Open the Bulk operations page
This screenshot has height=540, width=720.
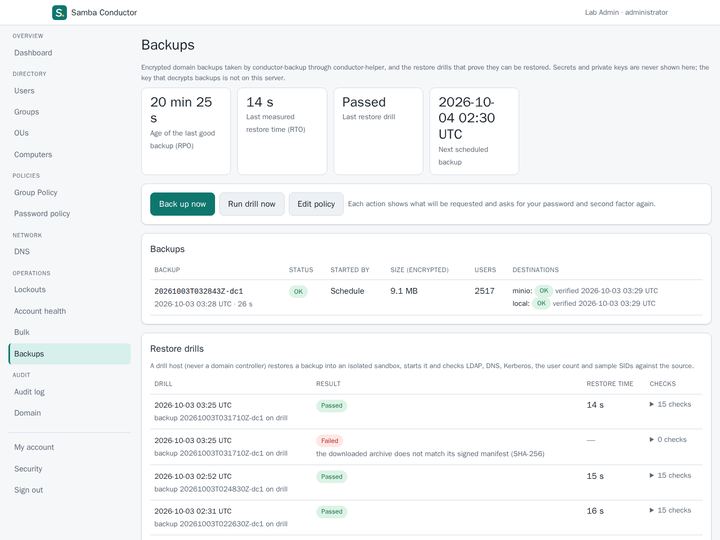[22, 332]
